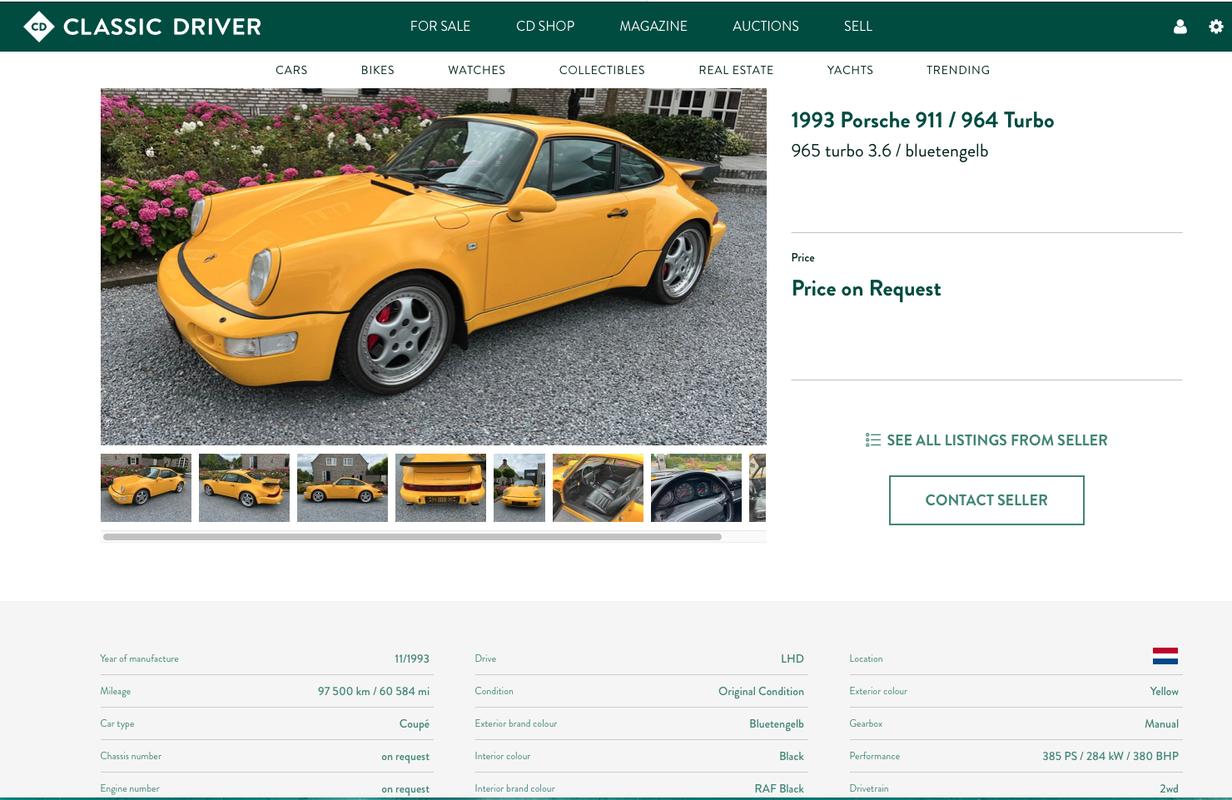Click the 'Year of manufacture' label
Screen dimensions: 1232x800
139,659
